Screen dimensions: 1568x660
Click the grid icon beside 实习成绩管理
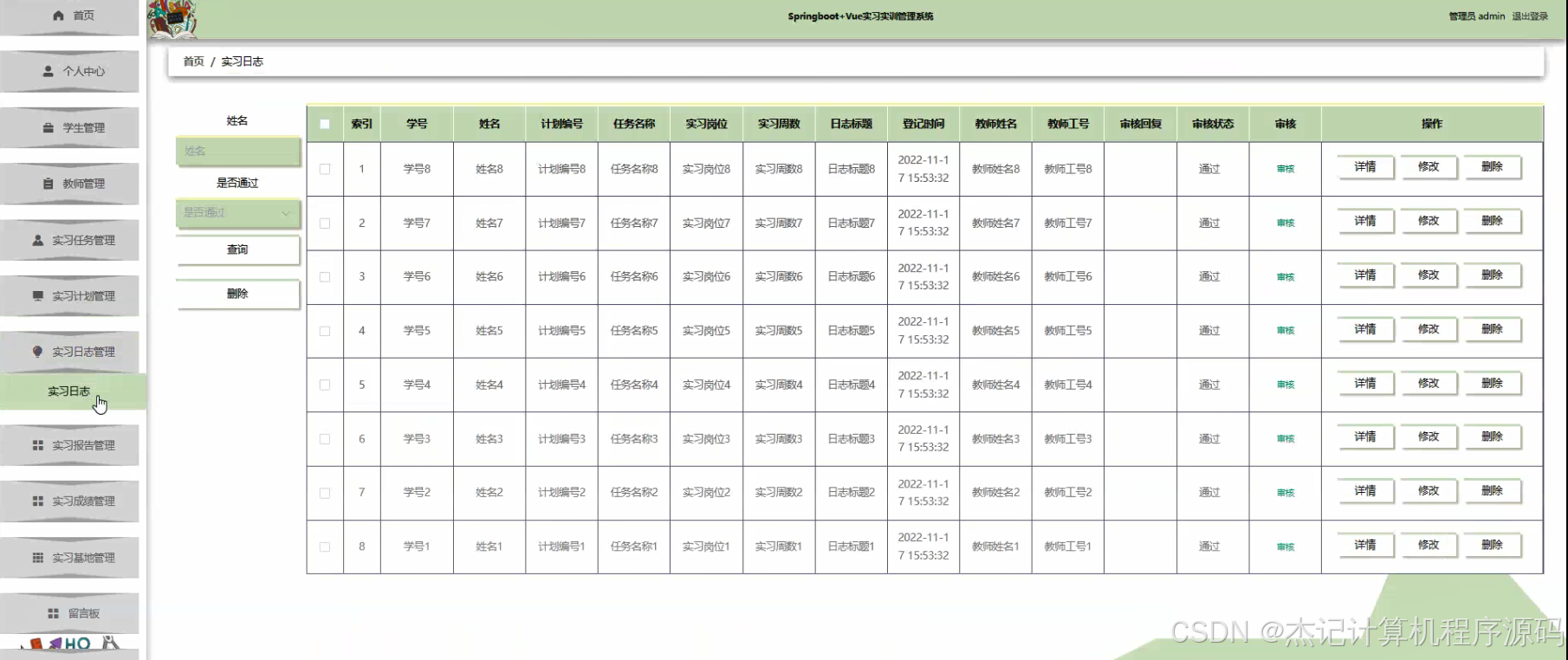coord(37,501)
